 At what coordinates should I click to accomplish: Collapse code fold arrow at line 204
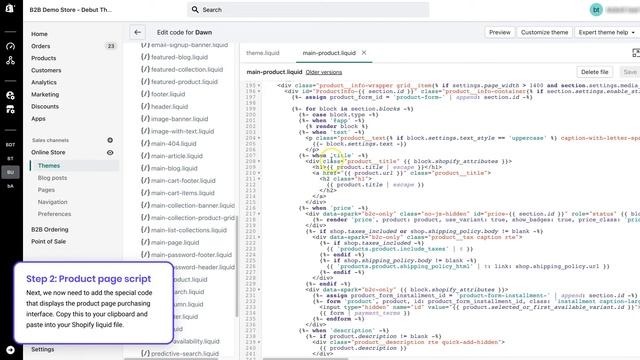point(259,138)
